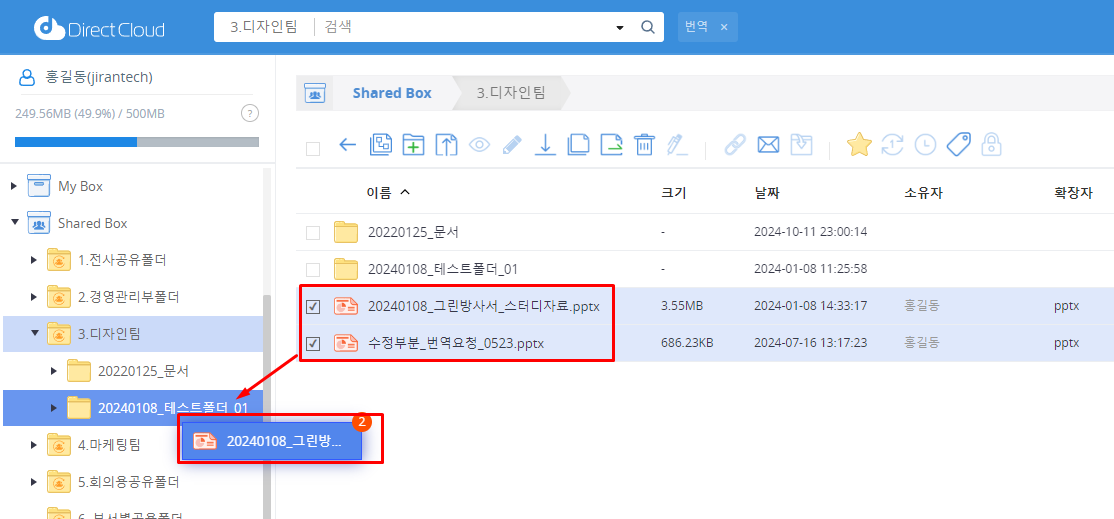Click the download arrow icon
1114x519 pixels.
click(x=545, y=145)
